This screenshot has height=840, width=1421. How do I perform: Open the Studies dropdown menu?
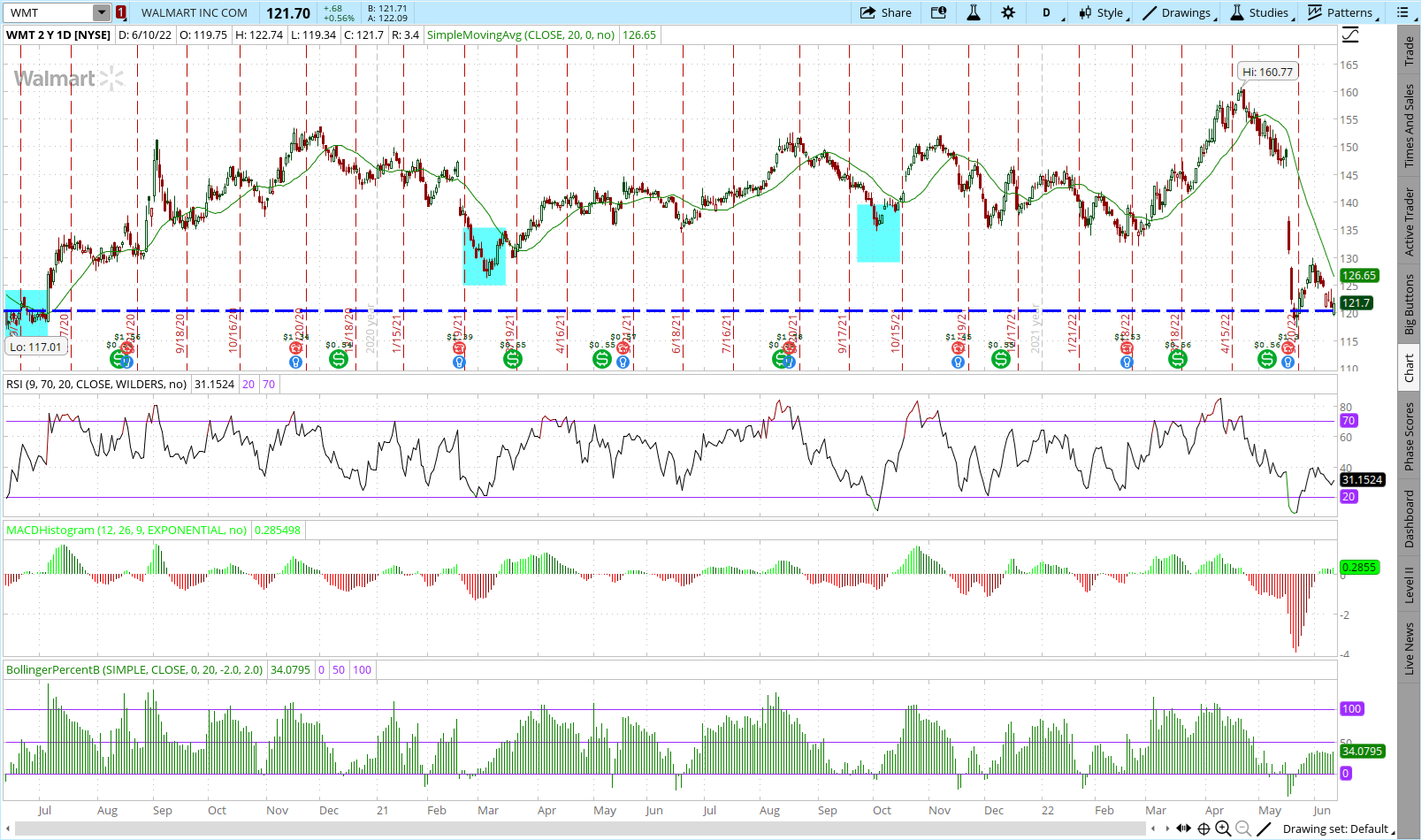pos(1262,12)
